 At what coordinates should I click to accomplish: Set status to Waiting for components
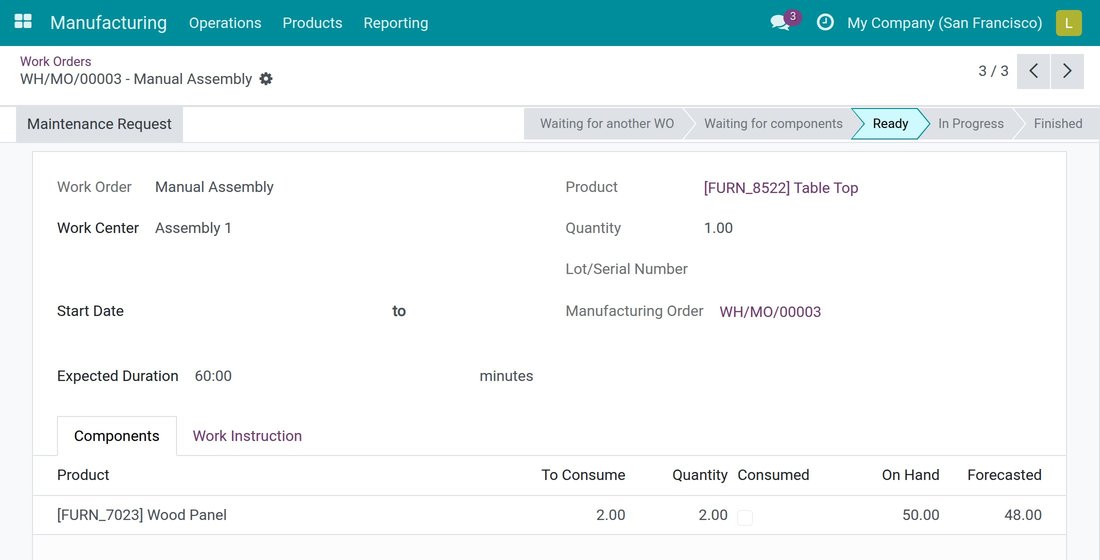pyautogui.click(x=773, y=124)
